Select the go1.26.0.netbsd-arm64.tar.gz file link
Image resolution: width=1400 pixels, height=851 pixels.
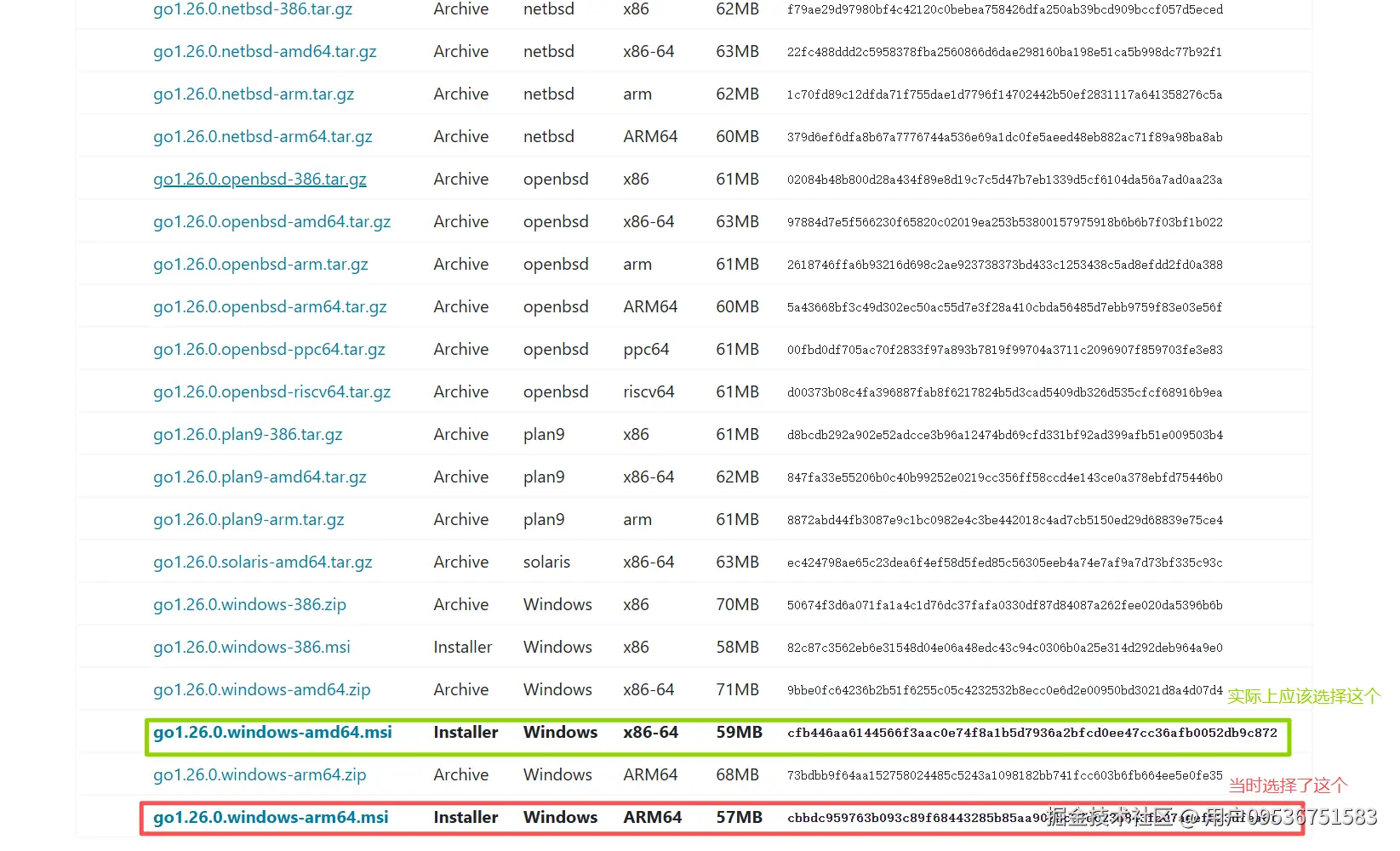[x=263, y=137]
